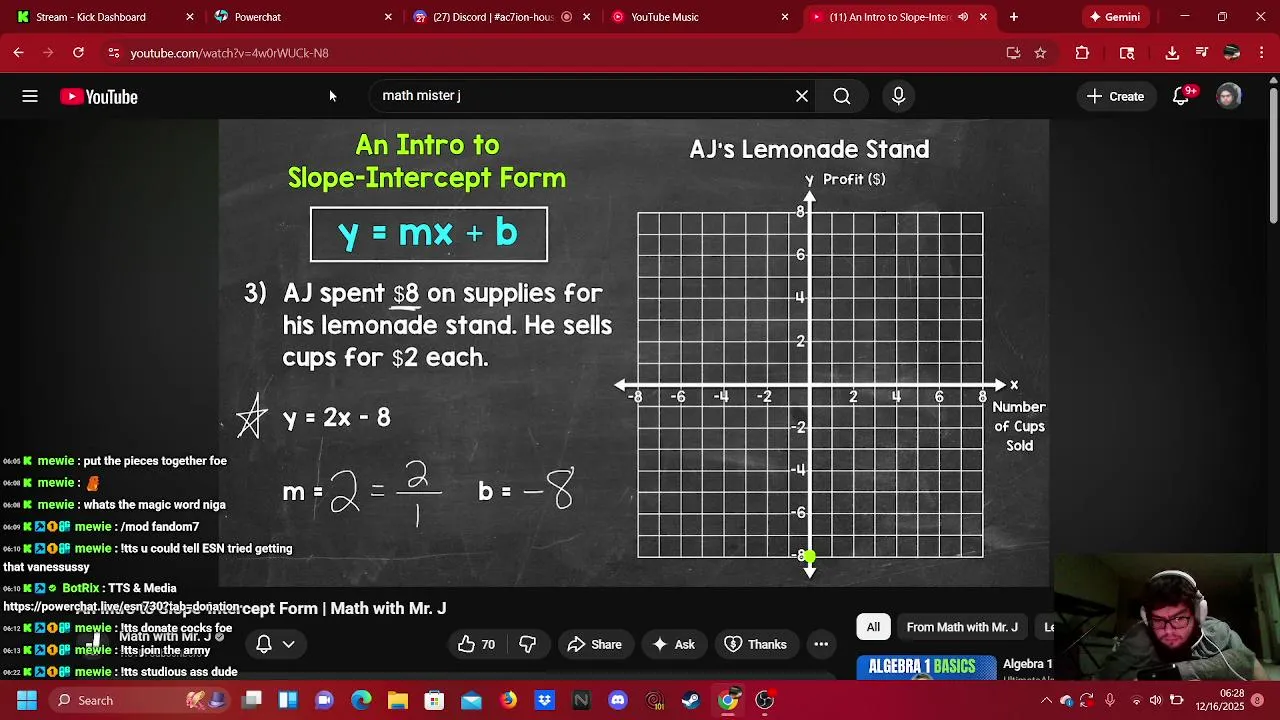Viewport: 1280px width, 720px height.
Task: Open media controls in Chrome toolbar
Action: tap(1202, 53)
